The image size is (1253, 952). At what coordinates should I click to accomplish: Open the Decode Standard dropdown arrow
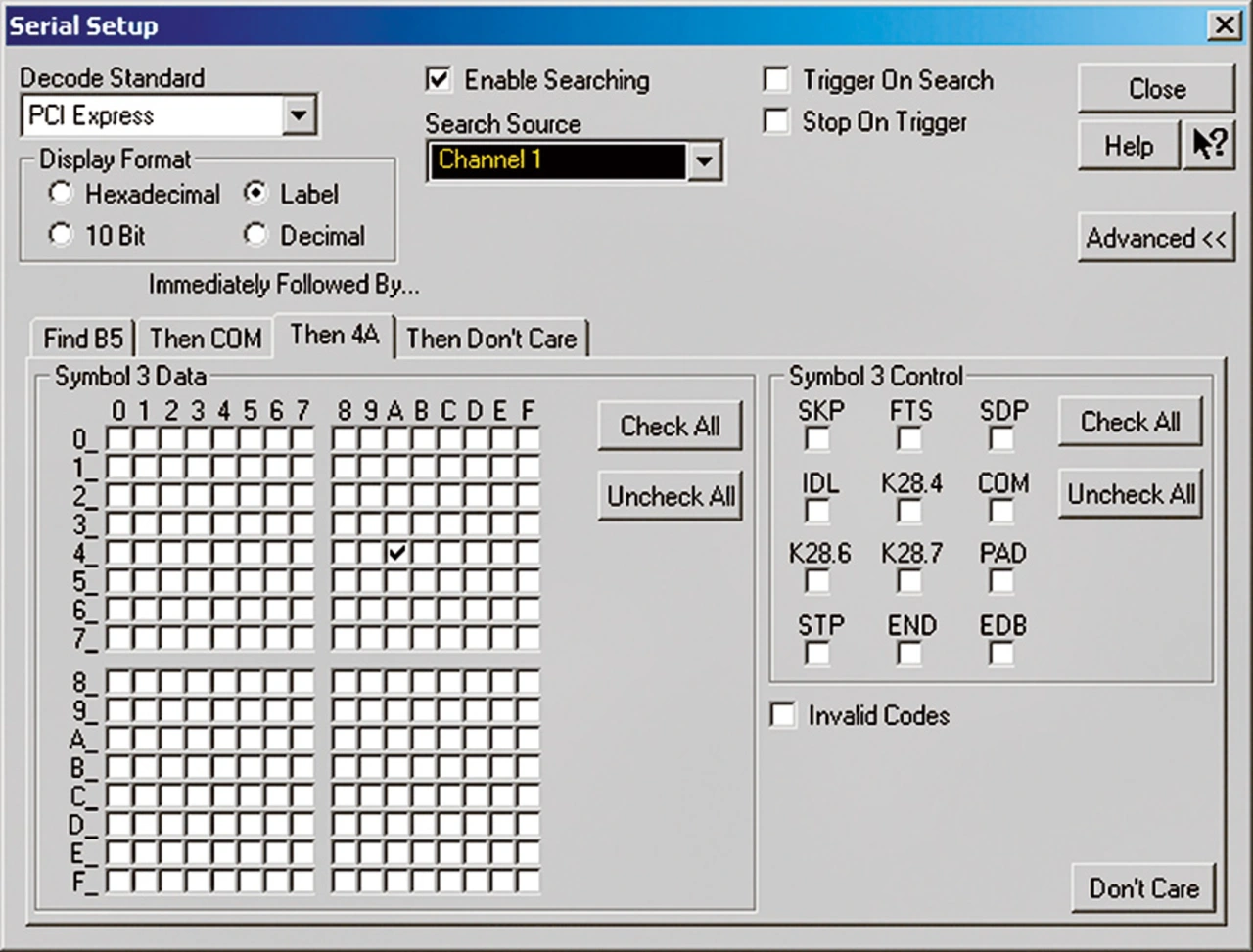(x=299, y=116)
